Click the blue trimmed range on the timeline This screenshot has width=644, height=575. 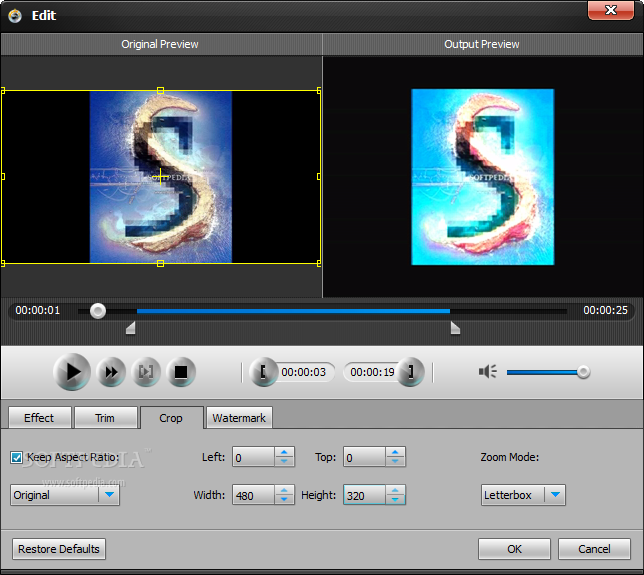coord(293,311)
